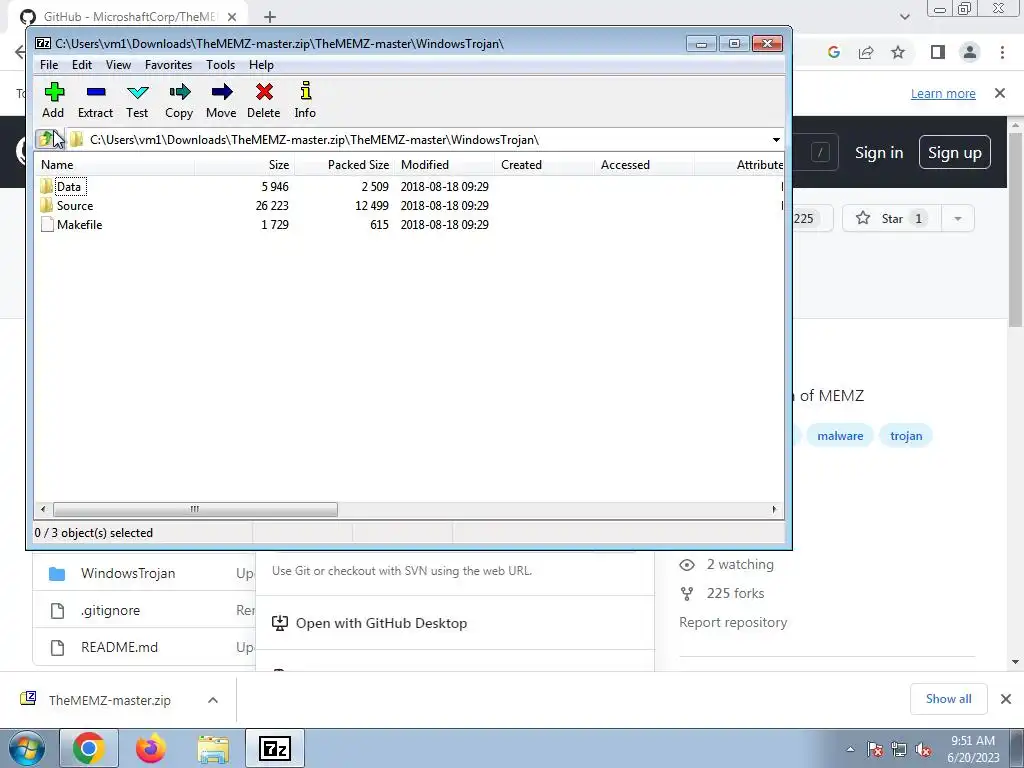Viewport: 1024px width, 768px height.
Task: Sort by the Packed Size column header
Action: tap(344, 165)
